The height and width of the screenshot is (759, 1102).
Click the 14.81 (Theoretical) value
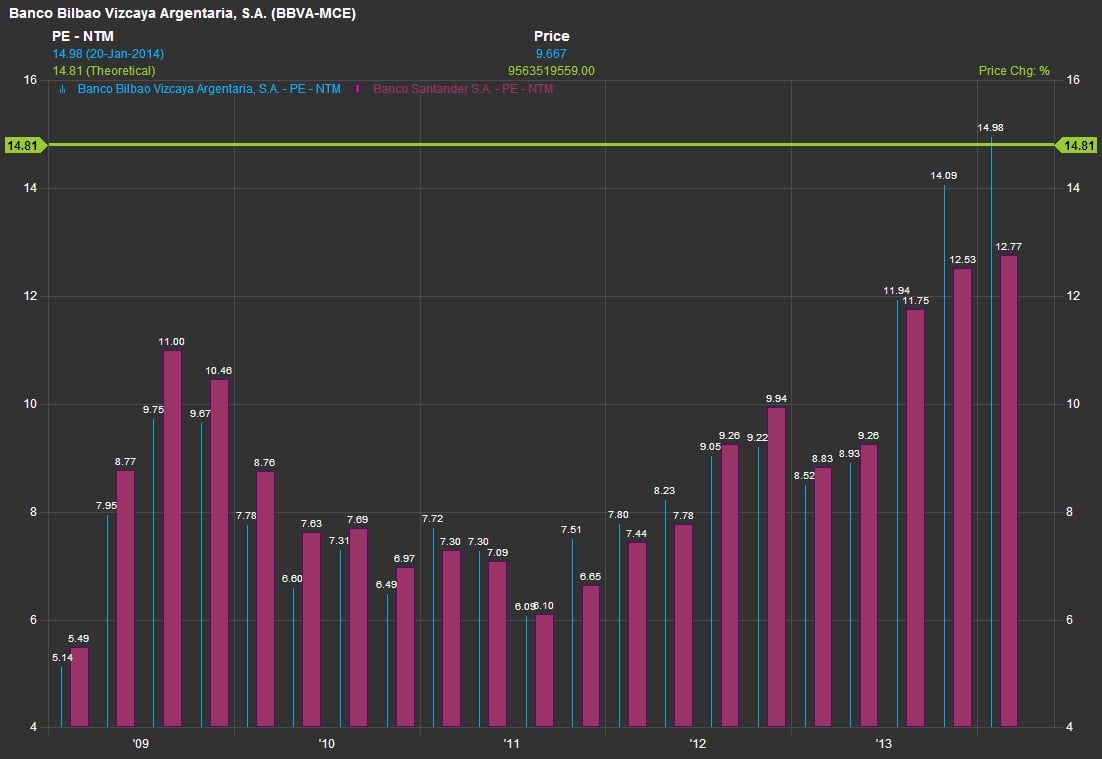tap(104, 71)
